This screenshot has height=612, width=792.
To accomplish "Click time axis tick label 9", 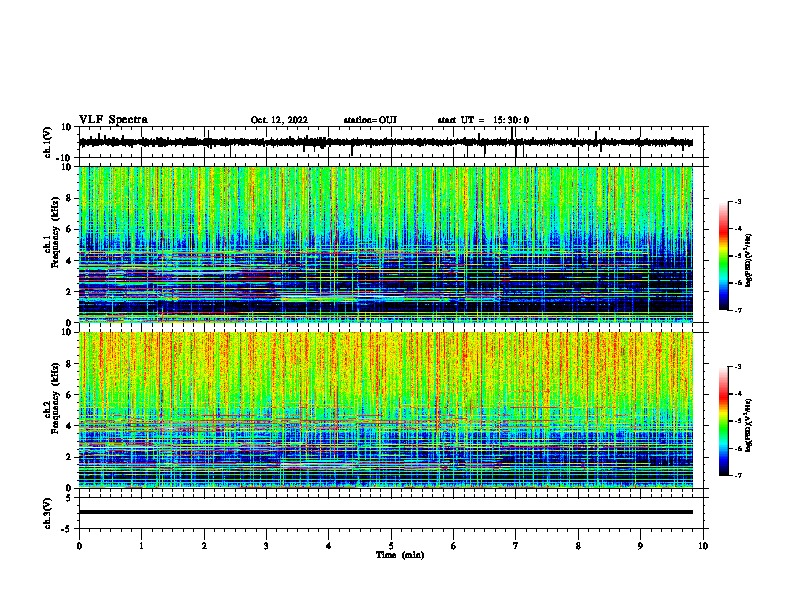I will (640, 546).
